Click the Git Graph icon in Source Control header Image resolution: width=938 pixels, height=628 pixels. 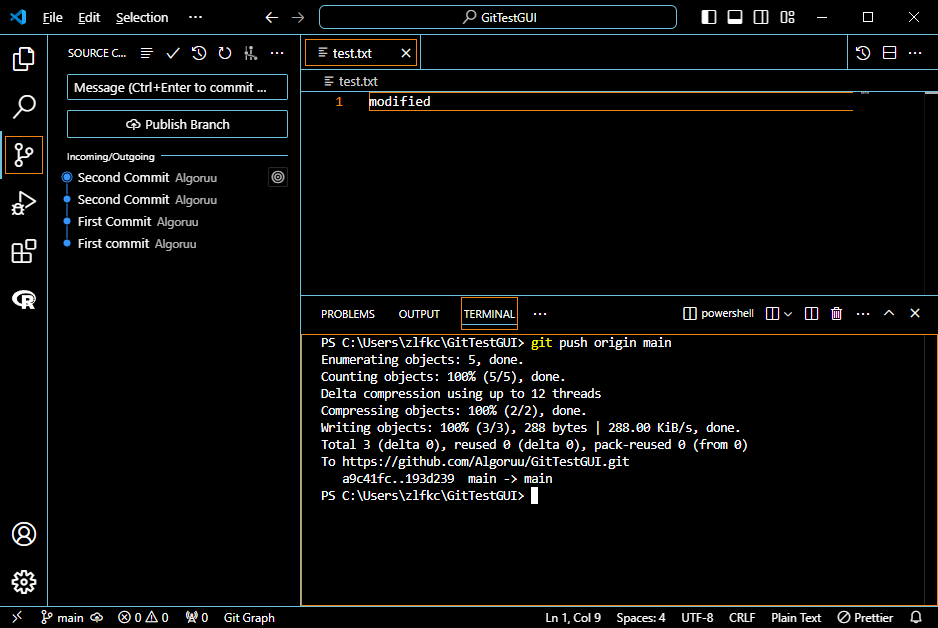click(251, 53)
